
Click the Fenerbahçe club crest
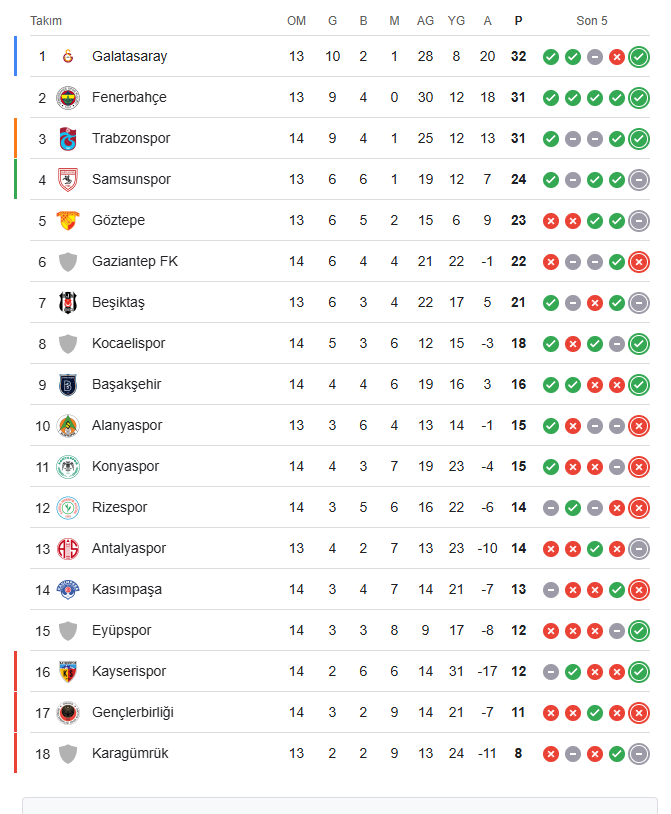point(68,98)
